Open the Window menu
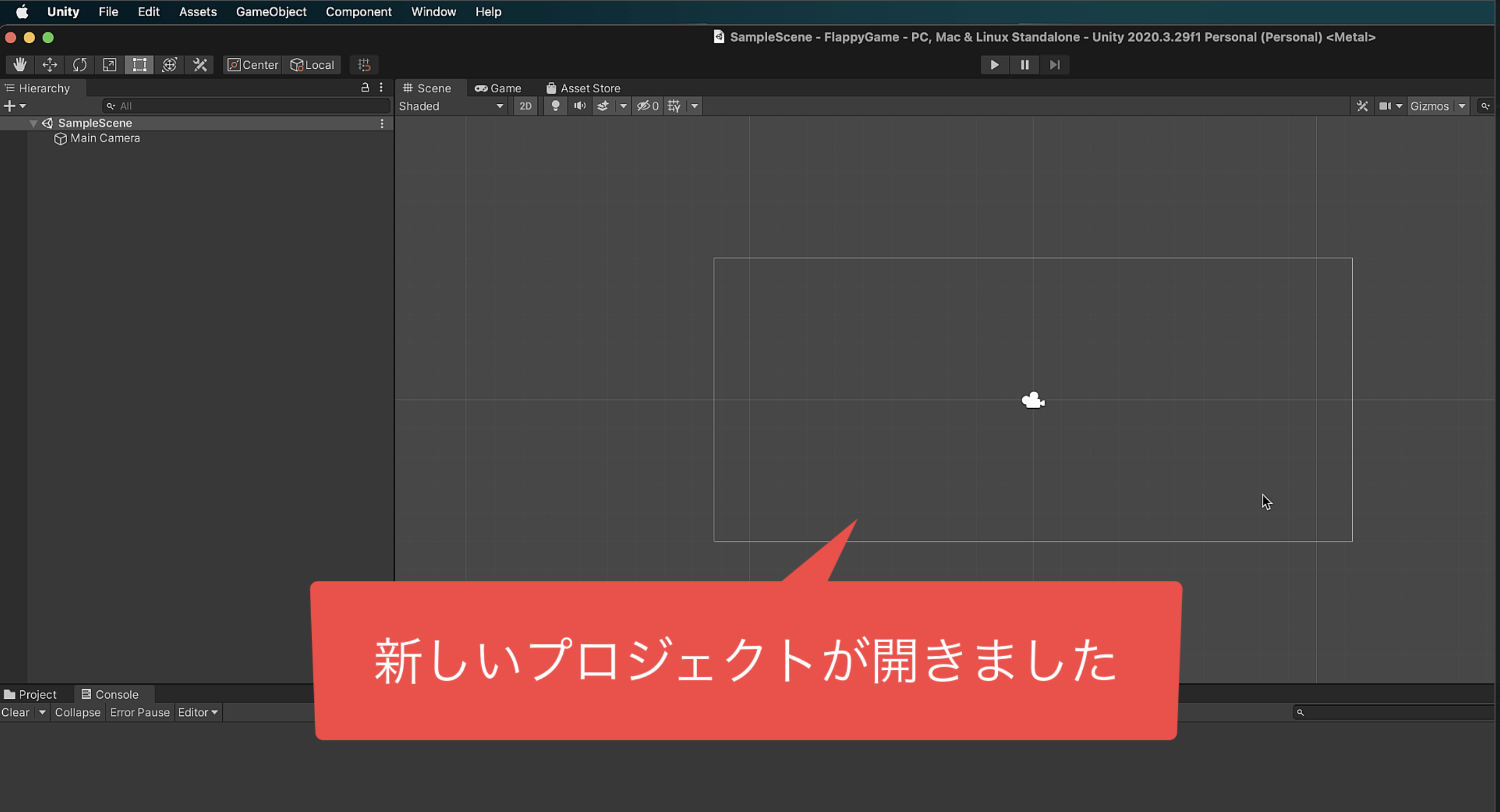Image resolution: width=1500 pixels, height=812 pixels. point(434,12)
